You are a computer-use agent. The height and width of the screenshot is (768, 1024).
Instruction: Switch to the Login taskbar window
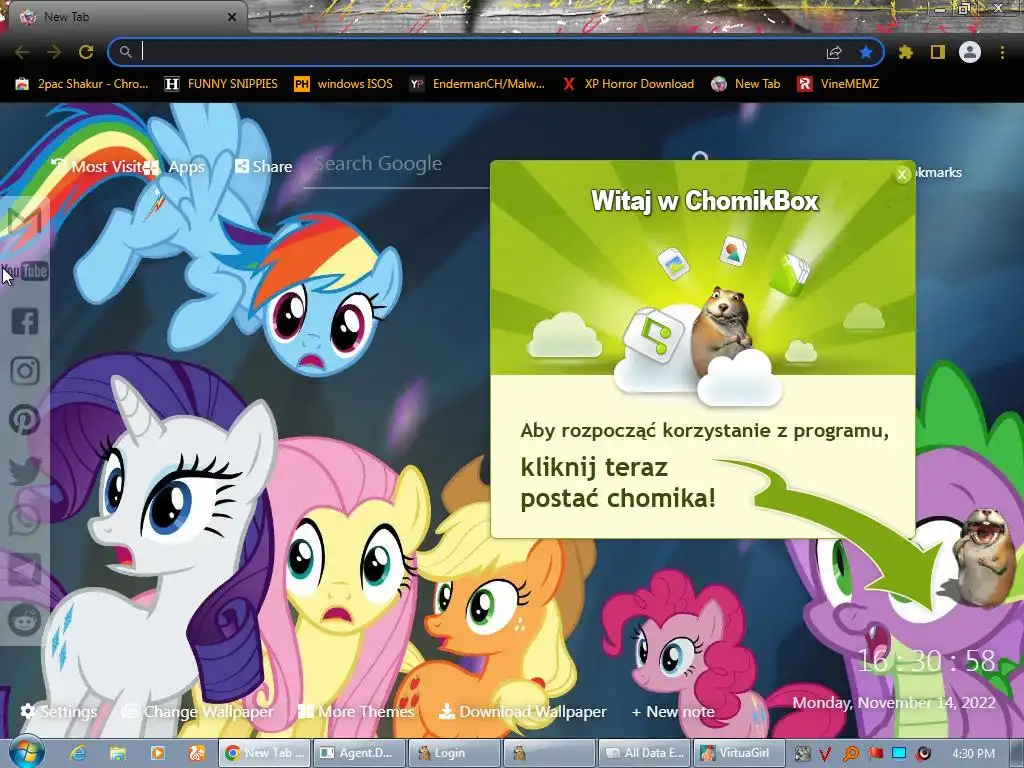pos(454,753)
